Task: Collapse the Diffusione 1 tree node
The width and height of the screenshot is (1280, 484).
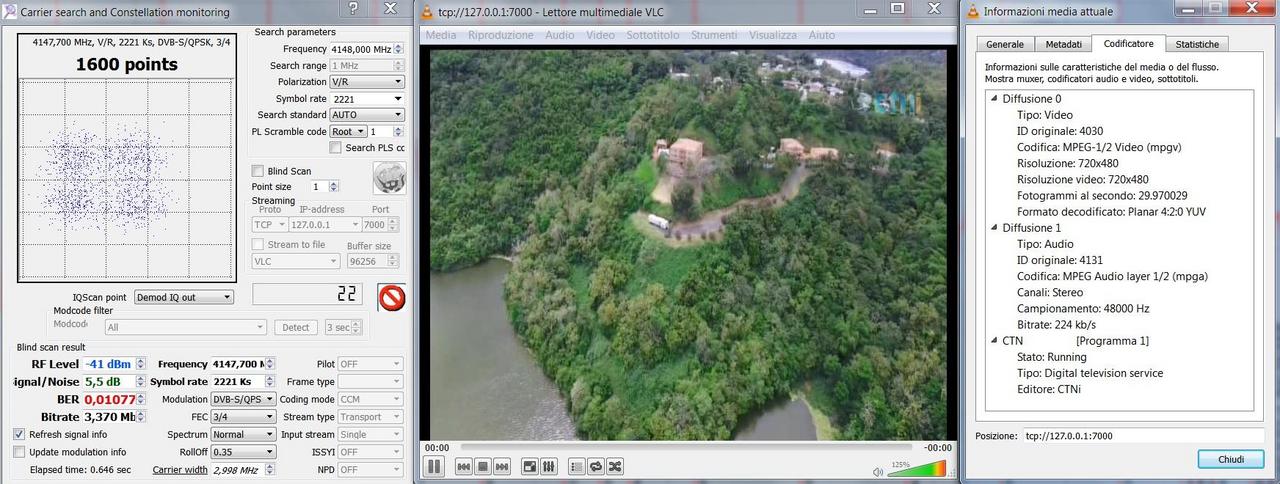Action: tap(994, 228)
